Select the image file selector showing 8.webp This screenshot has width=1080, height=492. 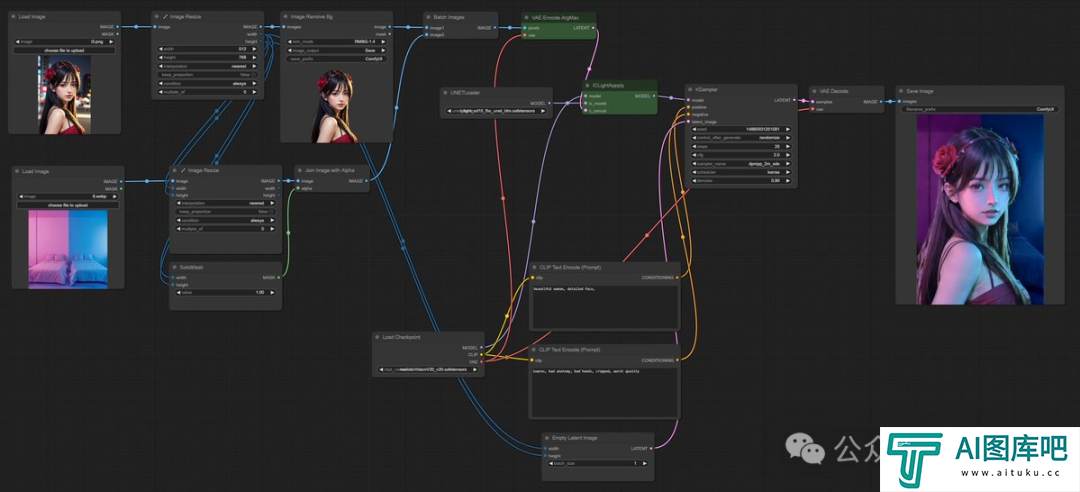pos(68,196)
